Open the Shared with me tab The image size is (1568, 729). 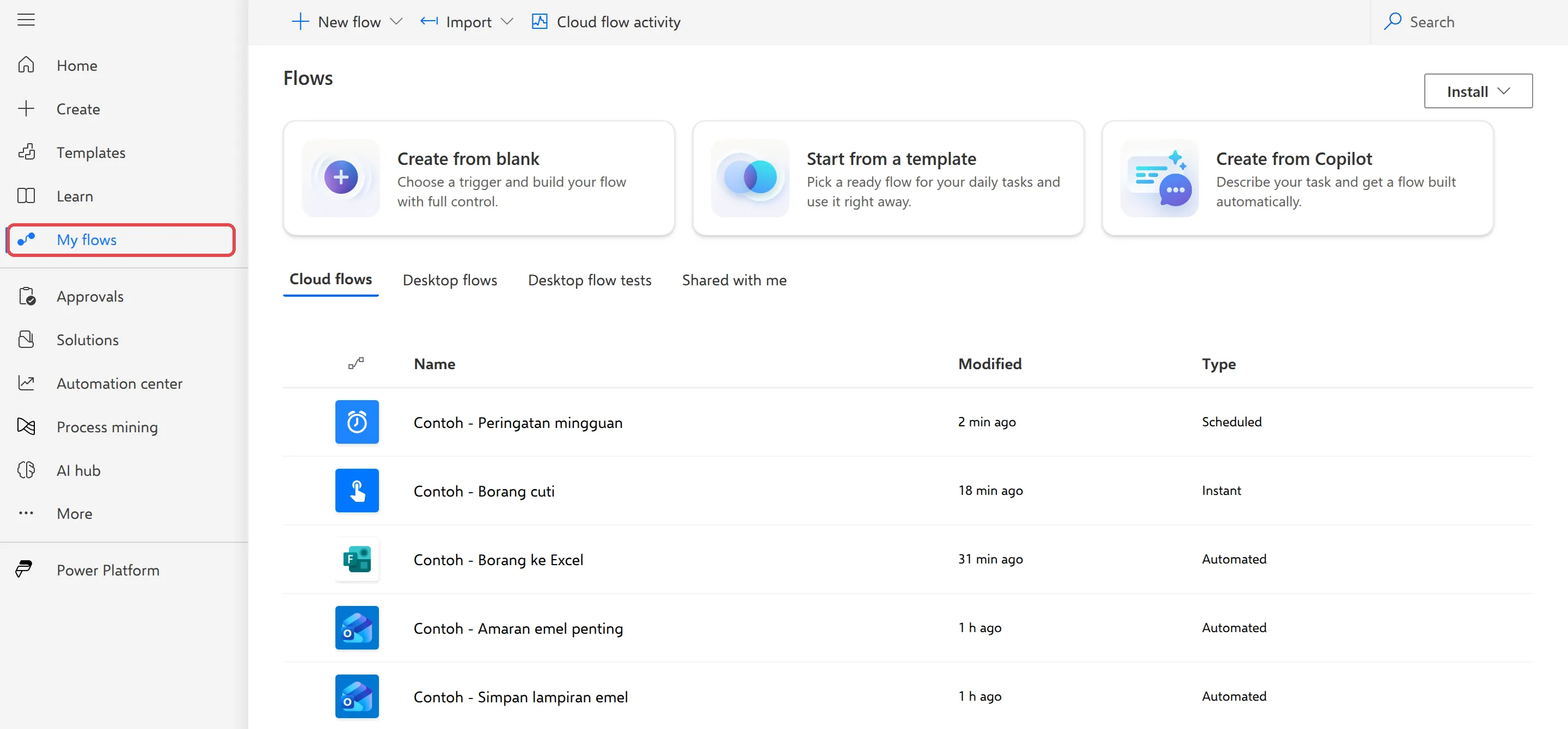[x=734, y=280]
